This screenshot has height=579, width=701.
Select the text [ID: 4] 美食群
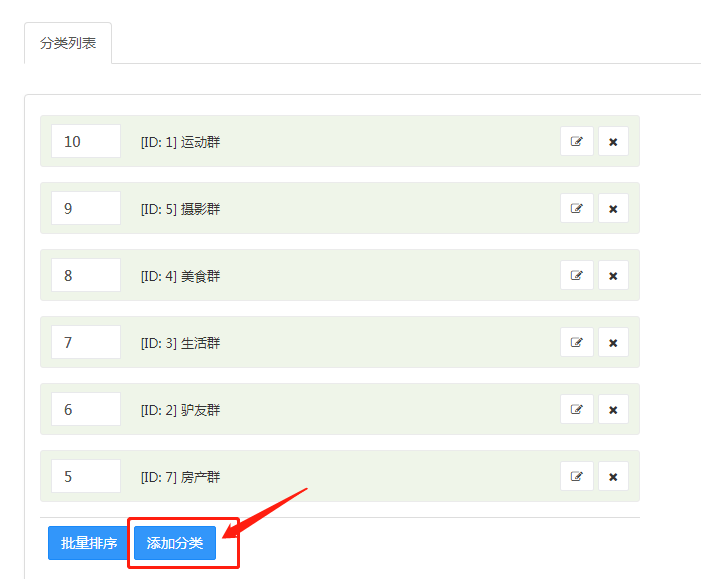(x=181, y=276)
